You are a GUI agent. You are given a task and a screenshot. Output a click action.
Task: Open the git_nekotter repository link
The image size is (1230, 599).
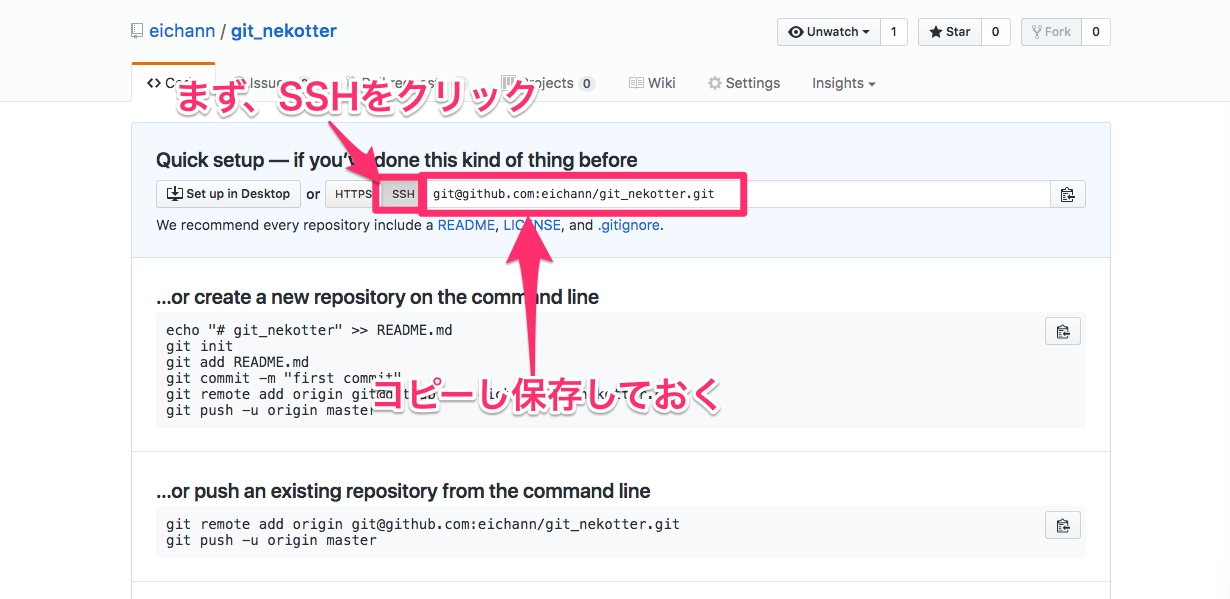pos(284,31)
